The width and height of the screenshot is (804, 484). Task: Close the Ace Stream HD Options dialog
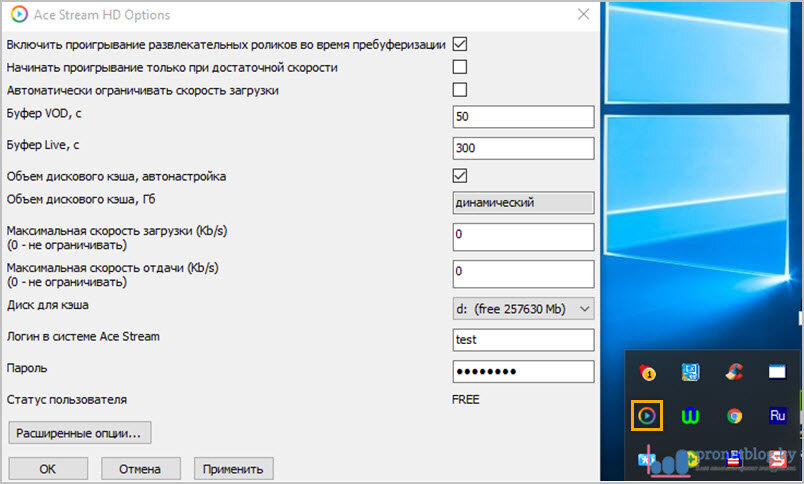(x=584, y=14)
